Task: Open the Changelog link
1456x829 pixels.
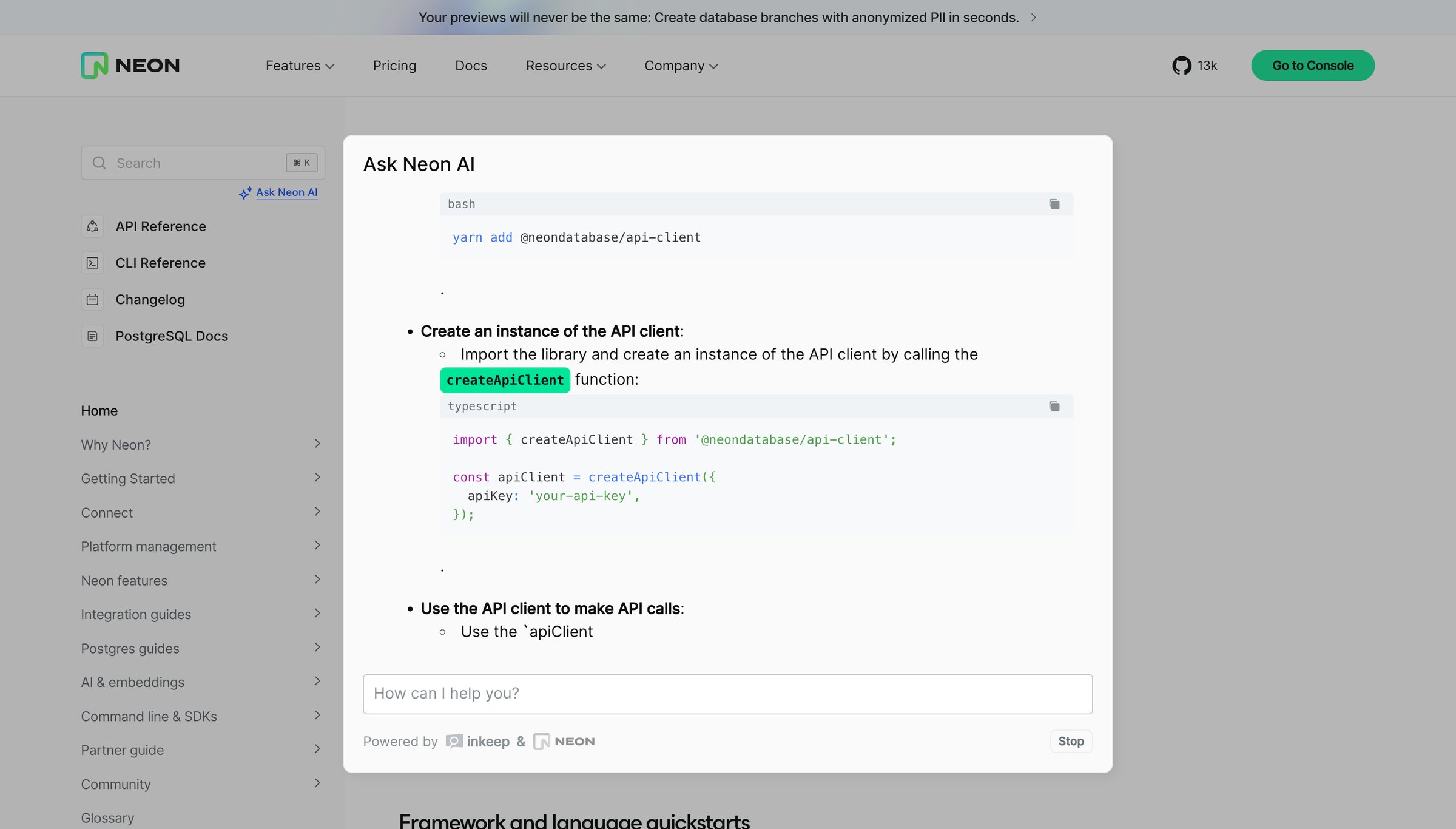Action: [x=150, y=300]
